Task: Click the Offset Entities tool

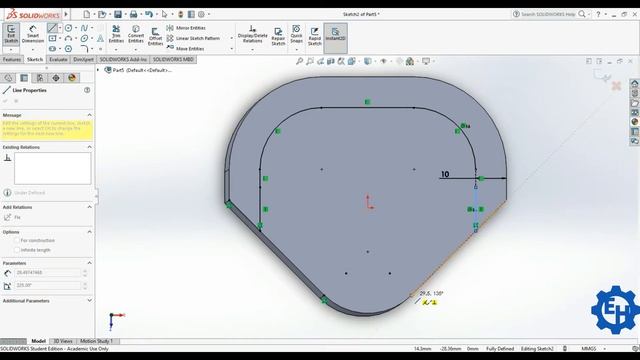Action: coord(155,36)
